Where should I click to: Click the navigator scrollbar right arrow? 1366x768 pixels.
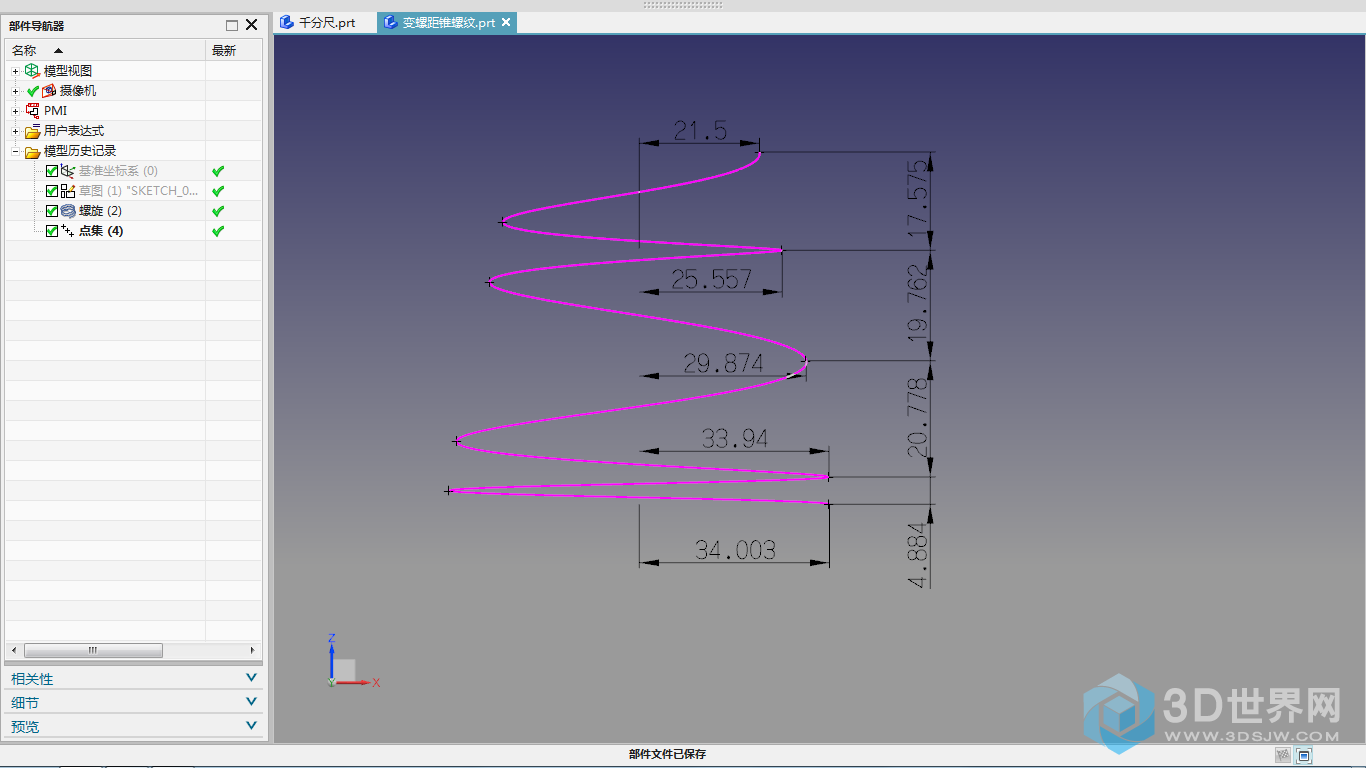point(252,650)
